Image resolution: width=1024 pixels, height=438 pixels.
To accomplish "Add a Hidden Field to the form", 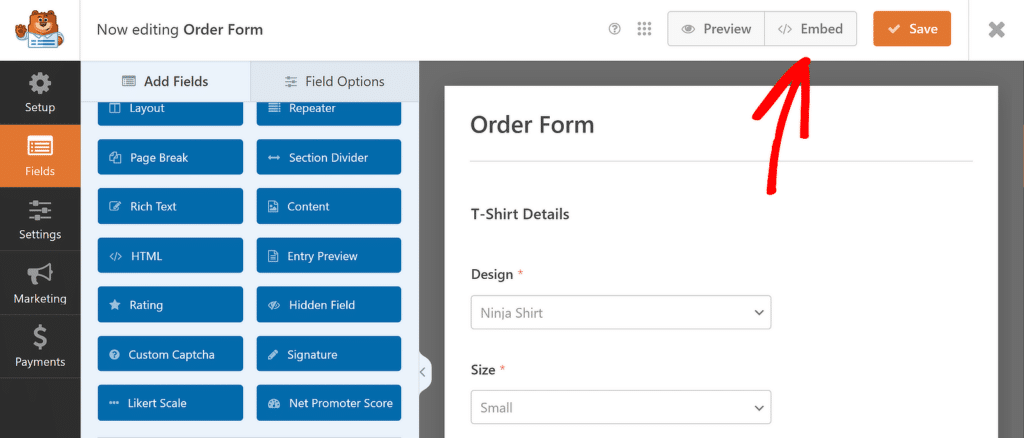I will point(328,305).
